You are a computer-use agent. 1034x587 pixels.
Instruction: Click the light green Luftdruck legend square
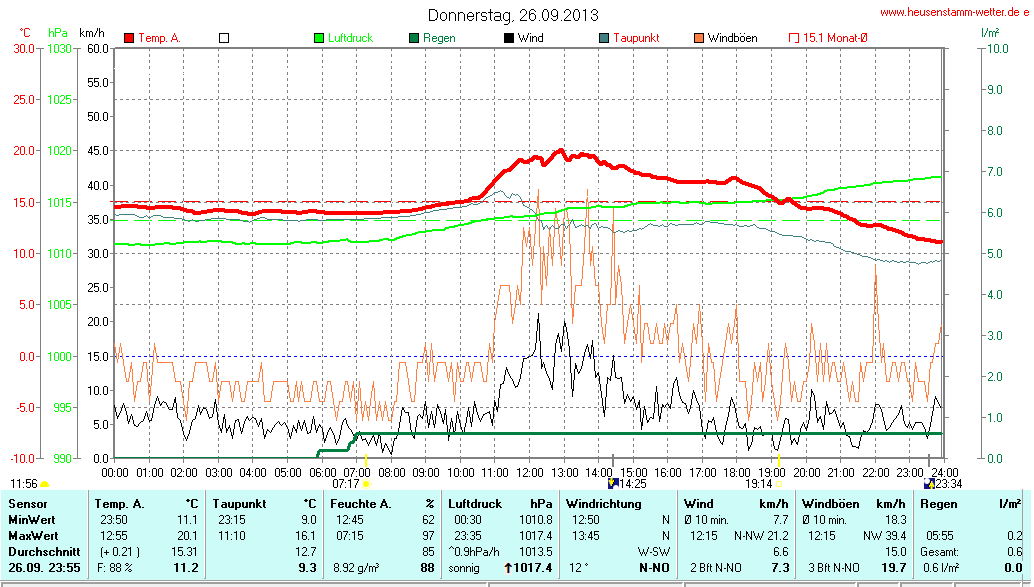pos(319,38)
